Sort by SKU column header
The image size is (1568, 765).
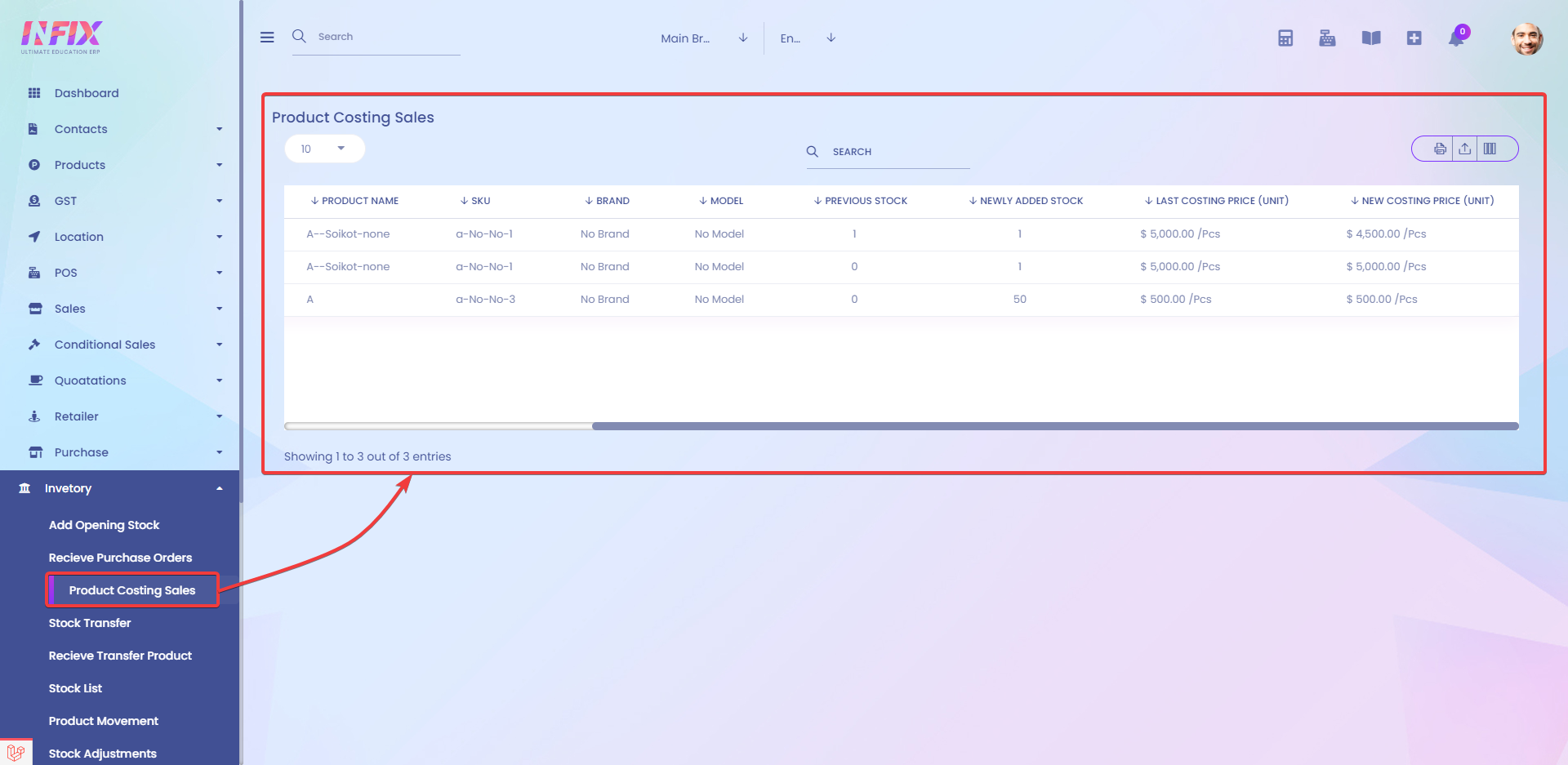pos(475,201)
